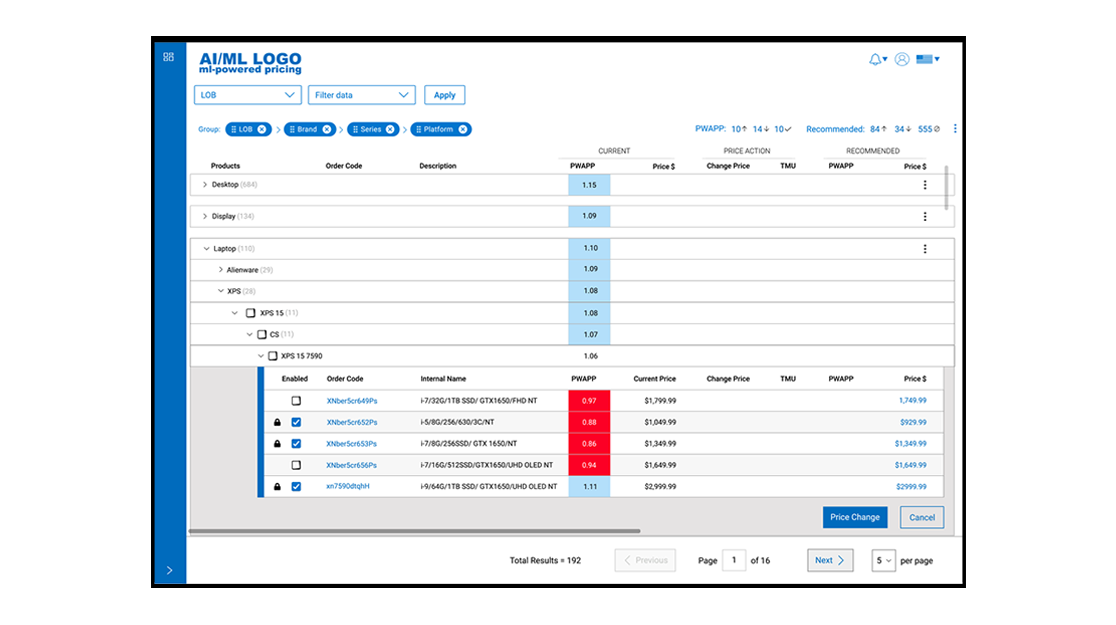This screenshot has height=625, width=1116.
Task: Open the US flag language selector
Action: point(927,59)
